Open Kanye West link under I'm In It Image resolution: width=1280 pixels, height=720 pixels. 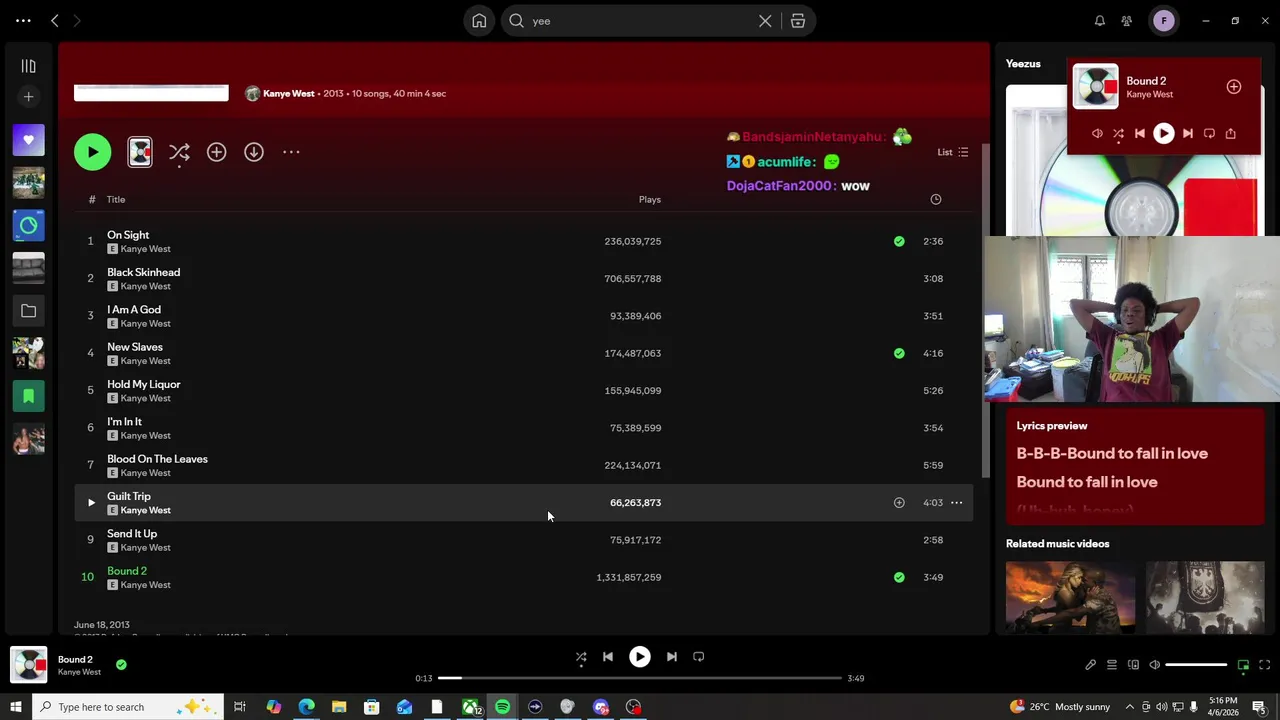pyautogui.click(x=145, y=436)
